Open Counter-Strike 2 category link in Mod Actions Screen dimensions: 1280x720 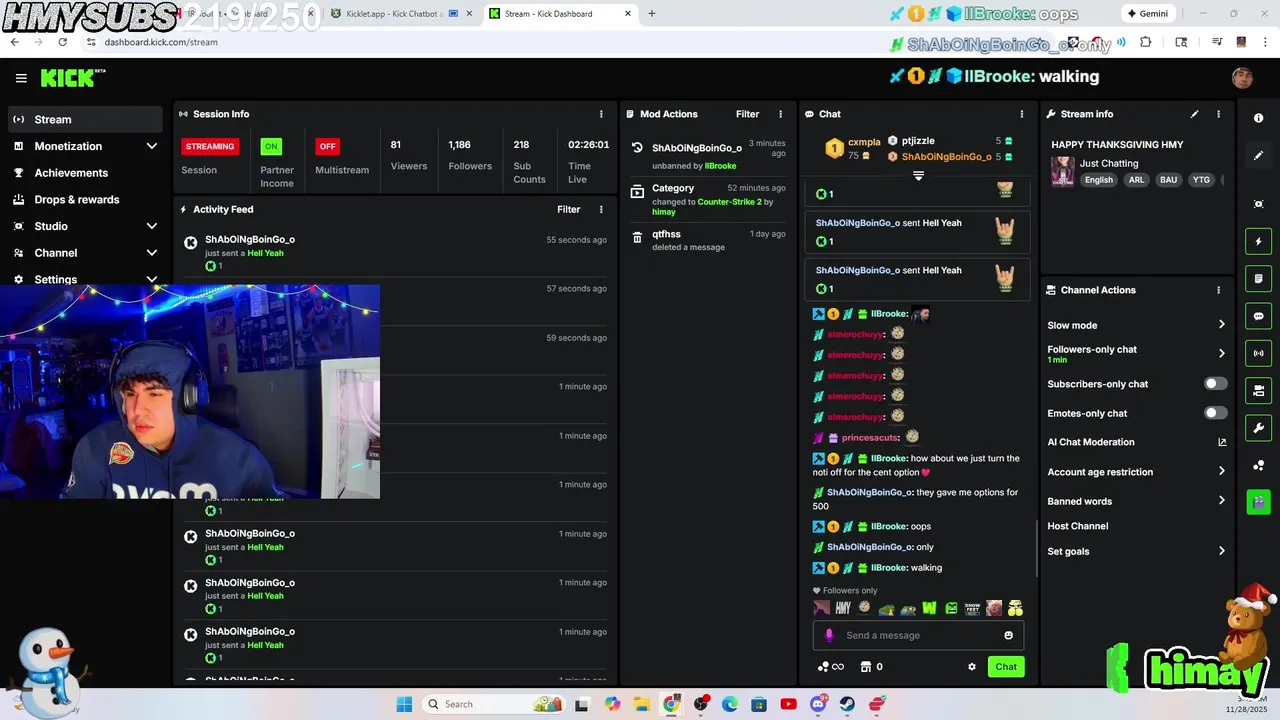coord(729,202)
